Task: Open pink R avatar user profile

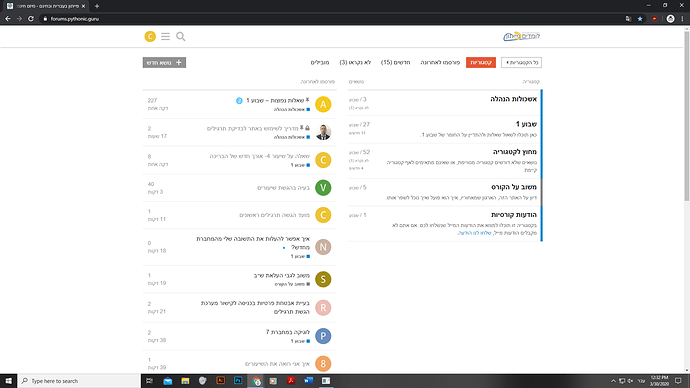Action: pyautogui.click(x=323, y=308)
